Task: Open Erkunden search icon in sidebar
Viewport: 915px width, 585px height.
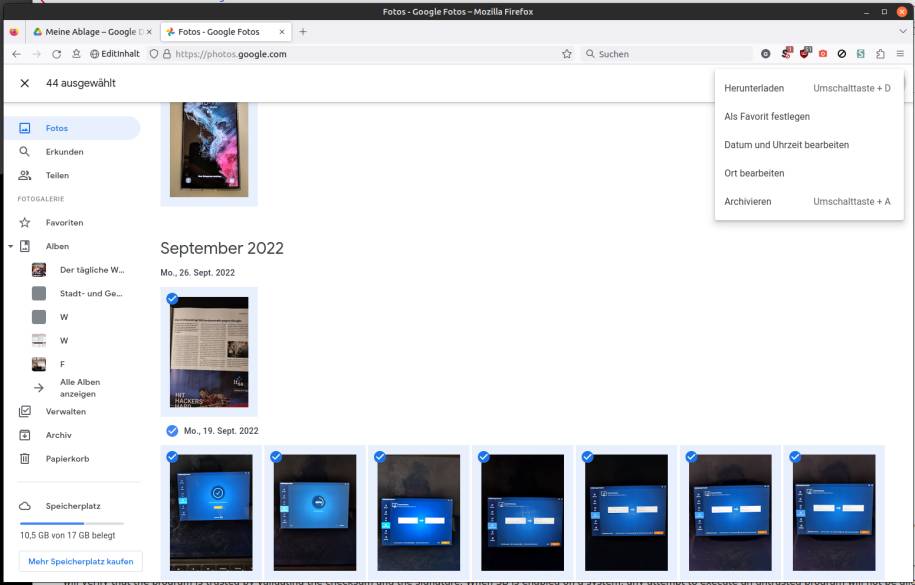Action: pyautogui.click(x=25, y=152)
